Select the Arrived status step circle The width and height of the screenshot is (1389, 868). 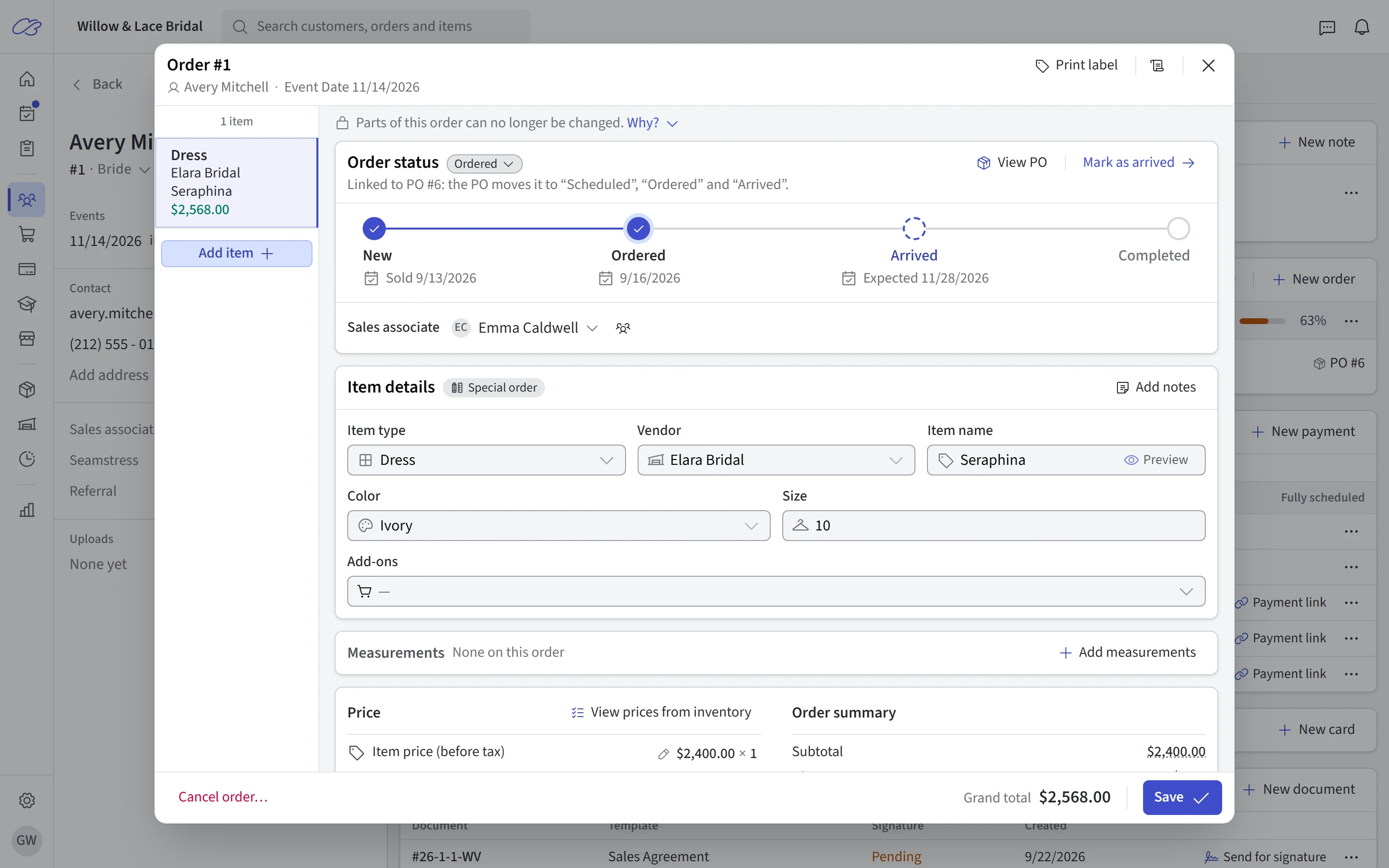click(x=914, y=229)
